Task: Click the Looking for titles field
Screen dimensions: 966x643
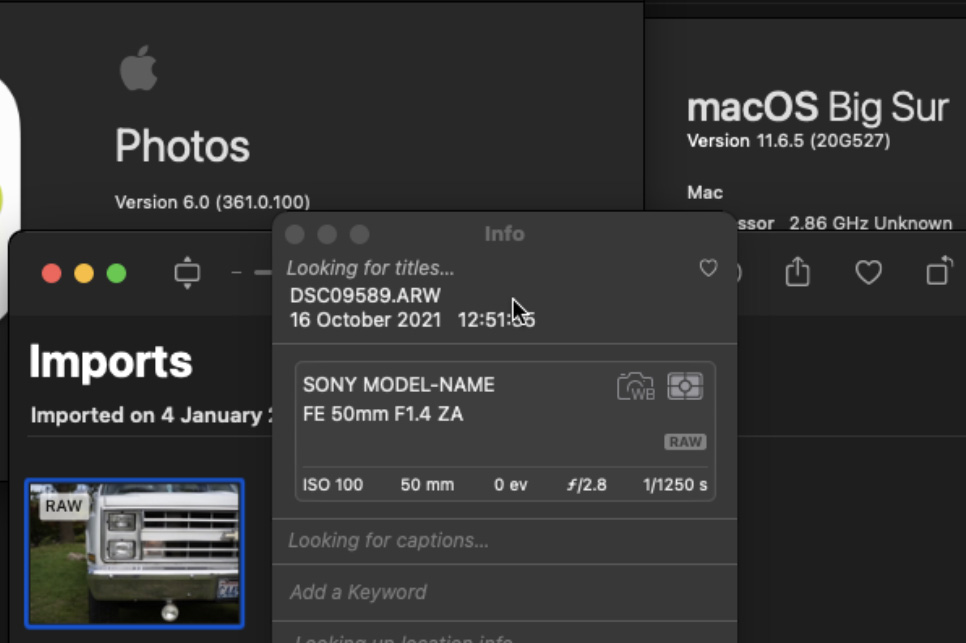Action: tap(370, 268)
